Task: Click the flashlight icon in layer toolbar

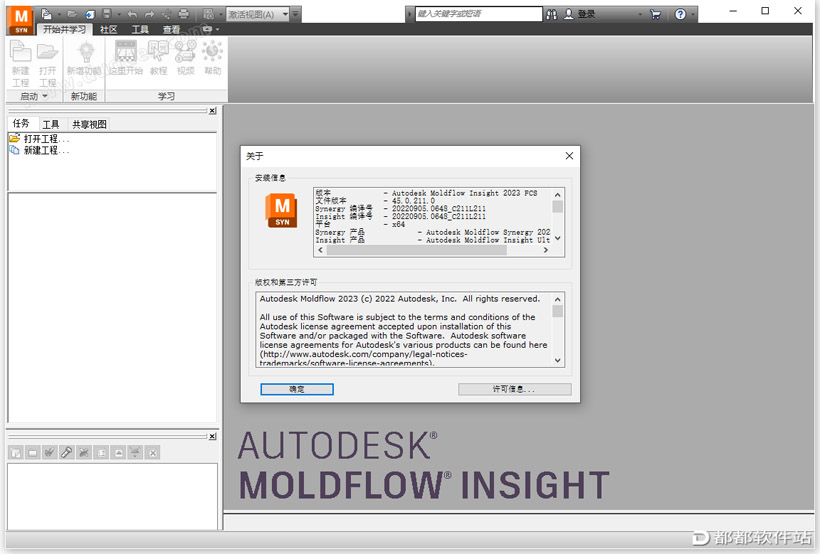Action: tap(66, 453)
